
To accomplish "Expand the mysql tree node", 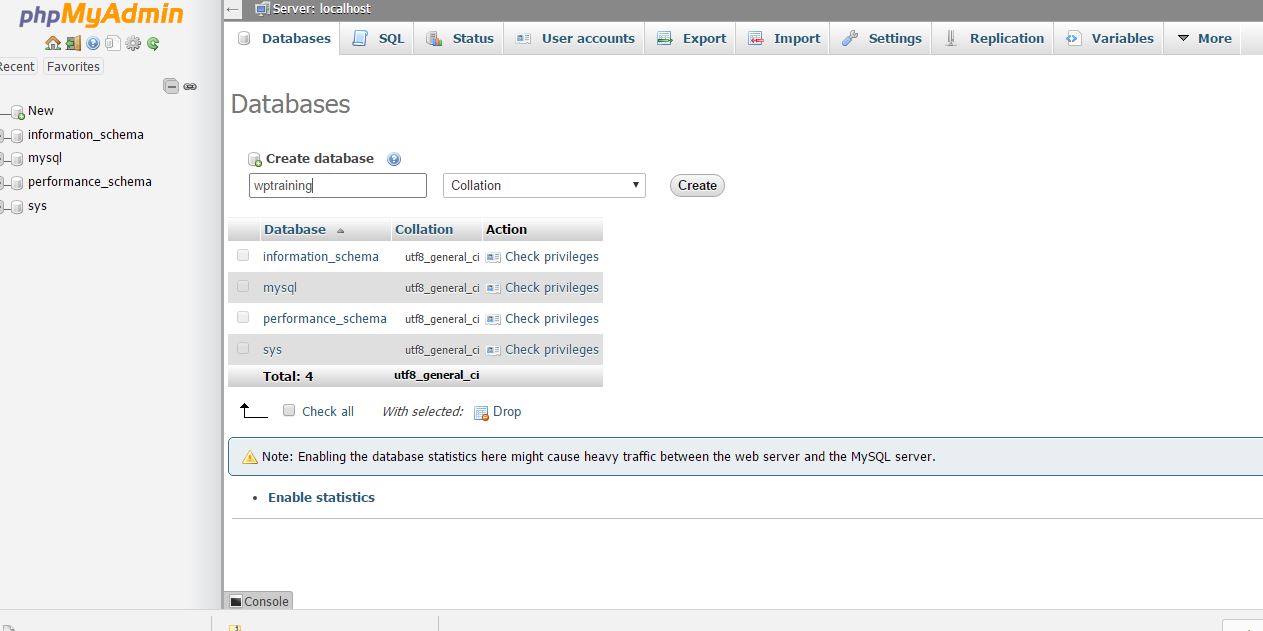I will [x=3, y=158].
